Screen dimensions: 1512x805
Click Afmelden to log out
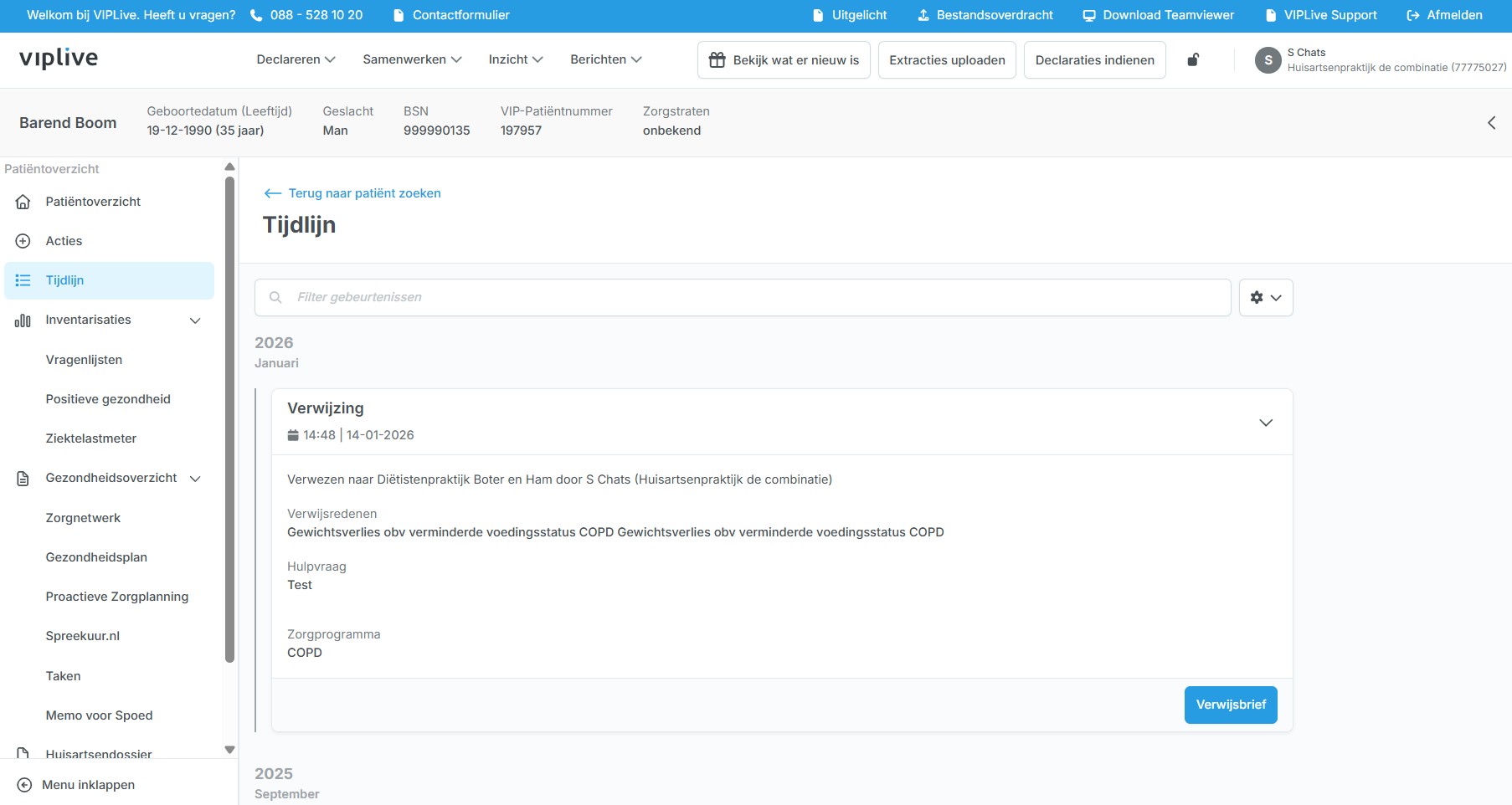1445,15
